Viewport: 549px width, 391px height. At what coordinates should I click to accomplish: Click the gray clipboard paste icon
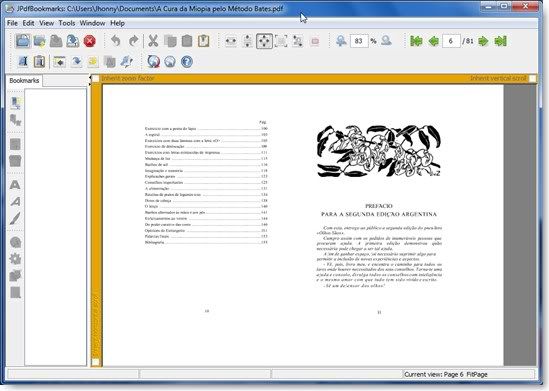(x=187, y=41)
